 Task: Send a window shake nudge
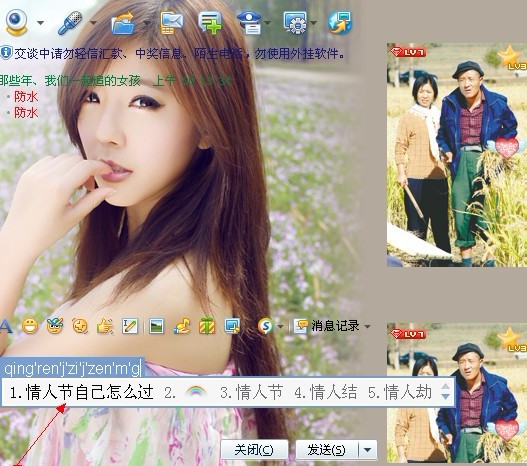80,326
